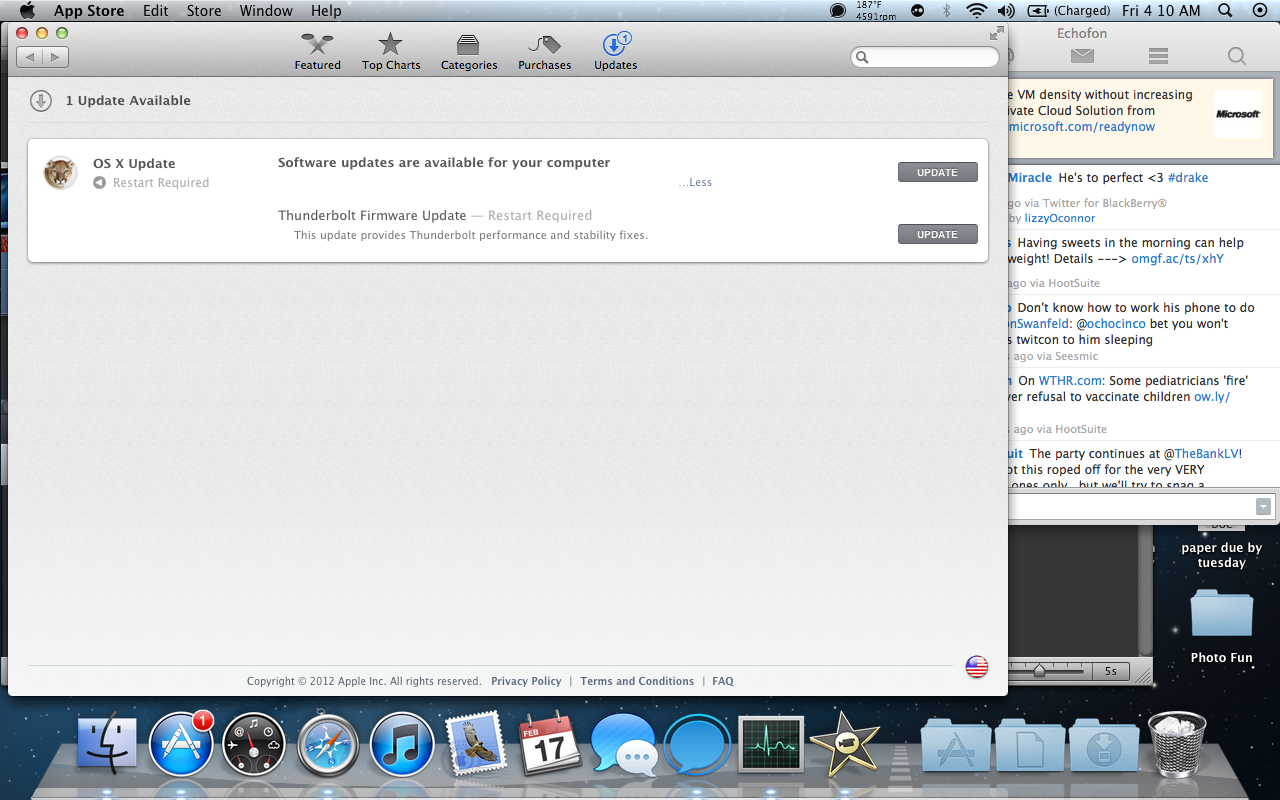Open the Applications folder stack in Dock
Image resolution: width=1280 pixels, height=800 pixels.
click(955, 745)
